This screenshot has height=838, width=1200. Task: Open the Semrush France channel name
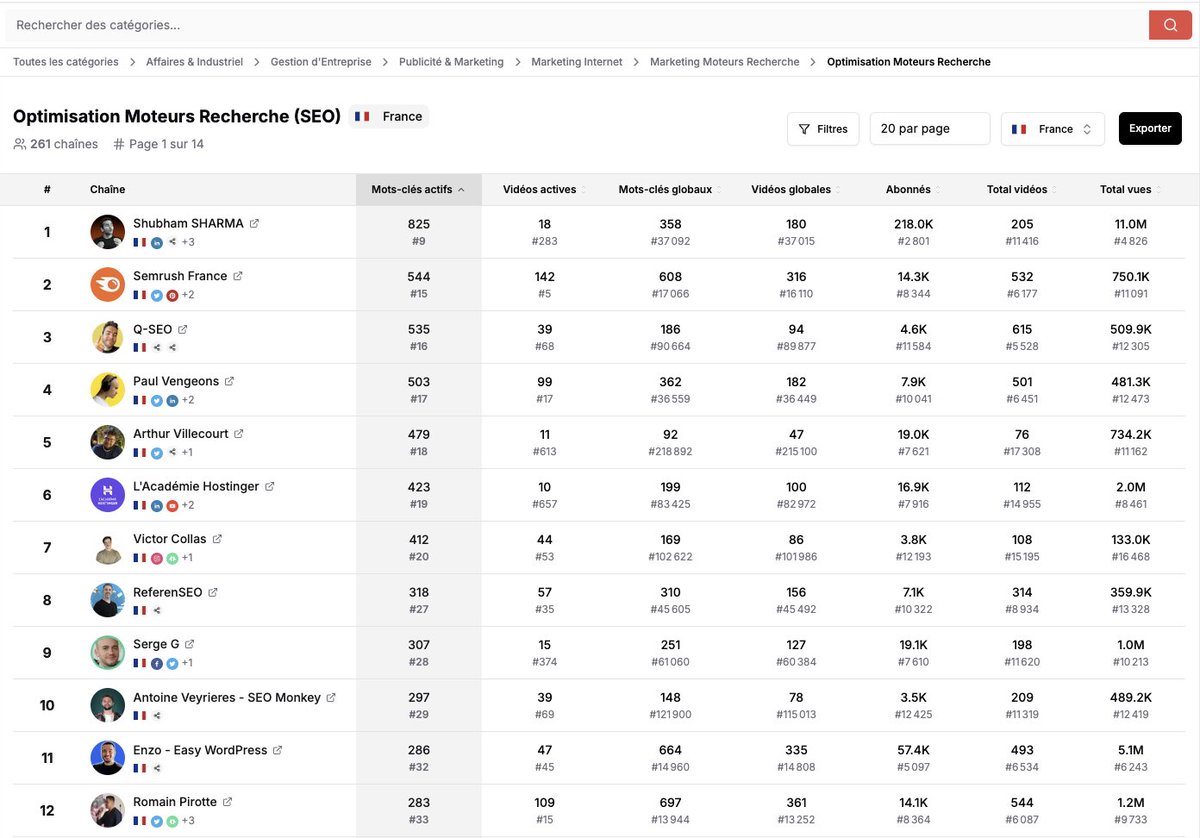click(x=180, y=276)
